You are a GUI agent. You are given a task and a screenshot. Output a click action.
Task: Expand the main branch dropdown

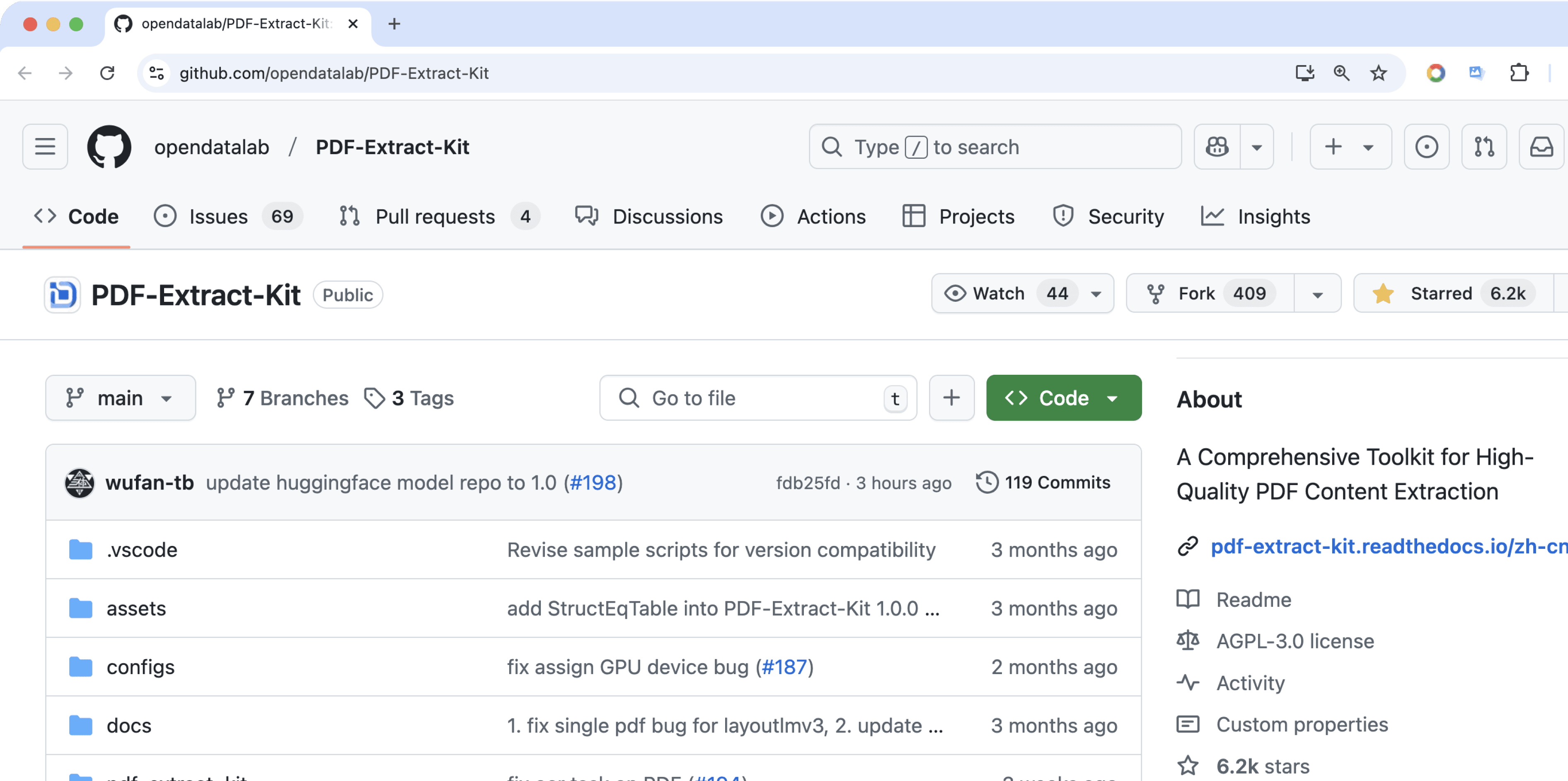pos(121,398)
